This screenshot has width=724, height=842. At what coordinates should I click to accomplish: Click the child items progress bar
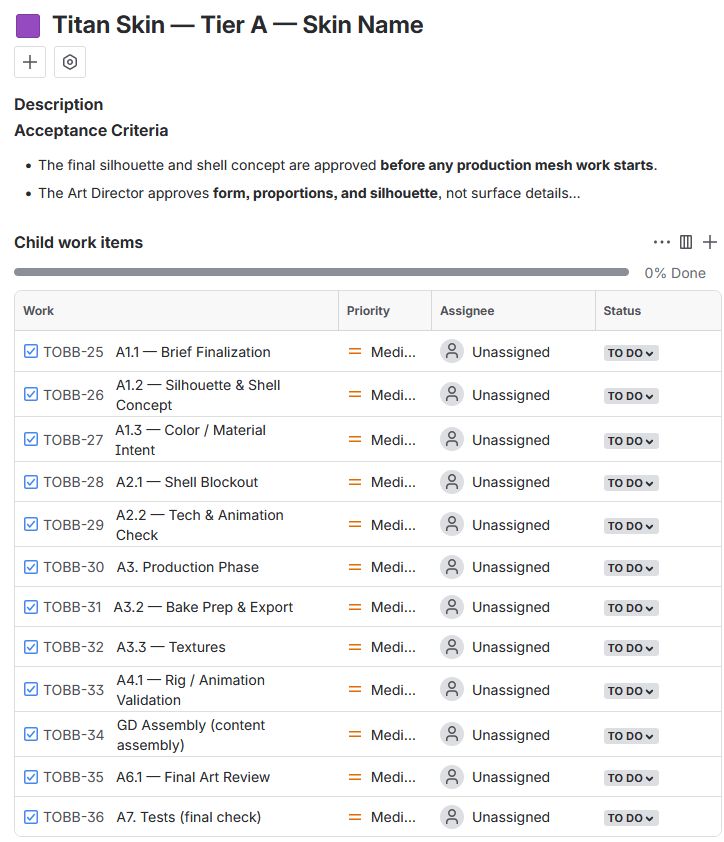tap(321, 272)
